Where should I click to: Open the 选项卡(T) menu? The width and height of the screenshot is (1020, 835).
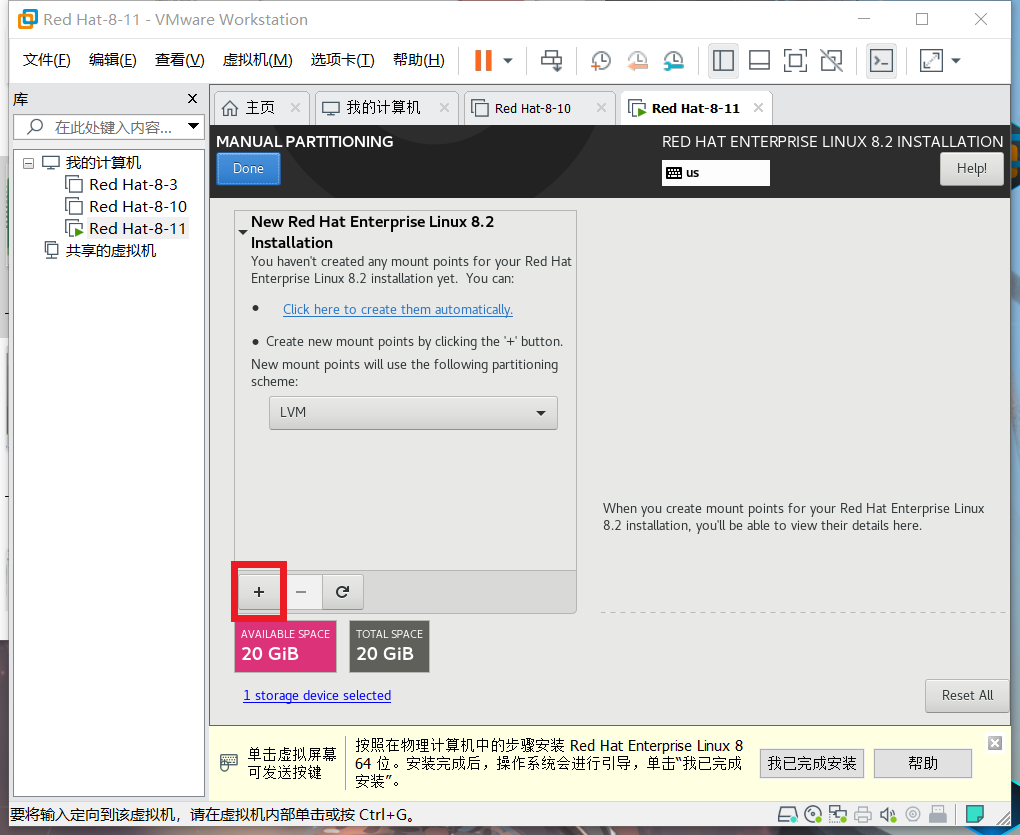(x=342, y=60)
